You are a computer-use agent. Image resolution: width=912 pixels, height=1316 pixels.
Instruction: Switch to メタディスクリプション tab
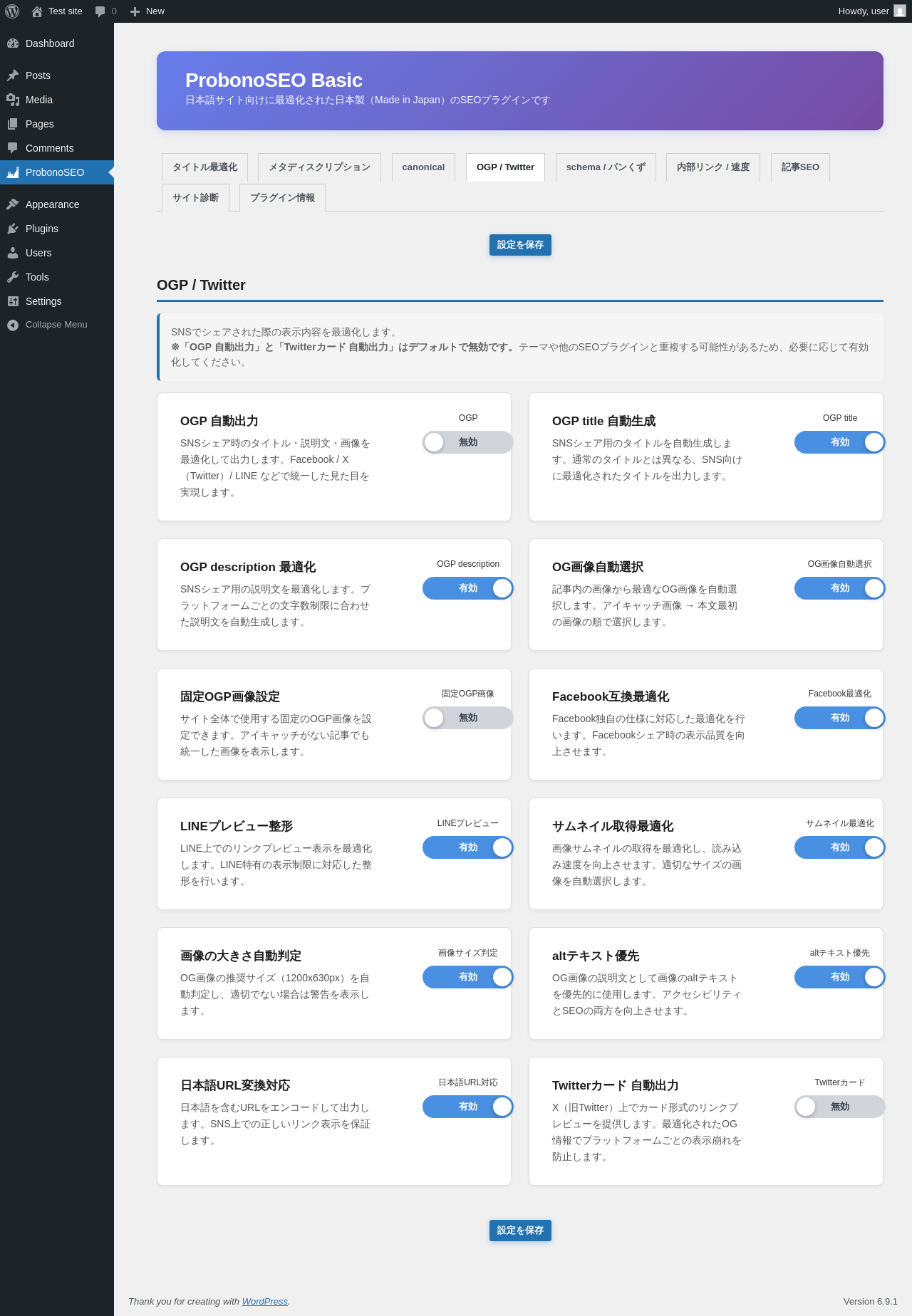(x=319, y=167)
